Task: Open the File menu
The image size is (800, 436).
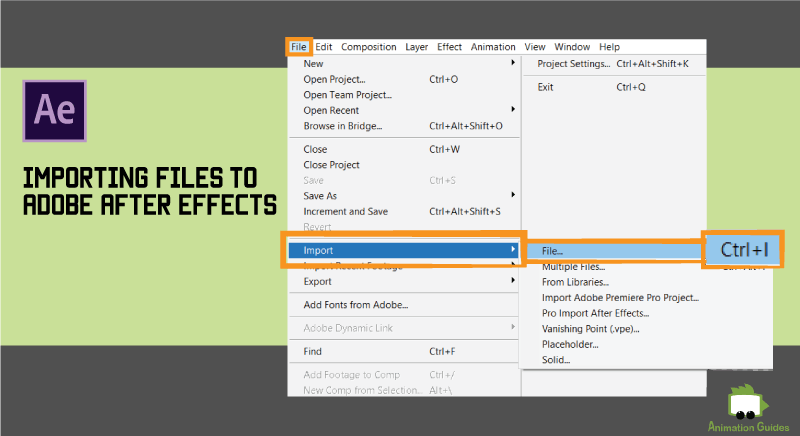Action: point(299,47)
